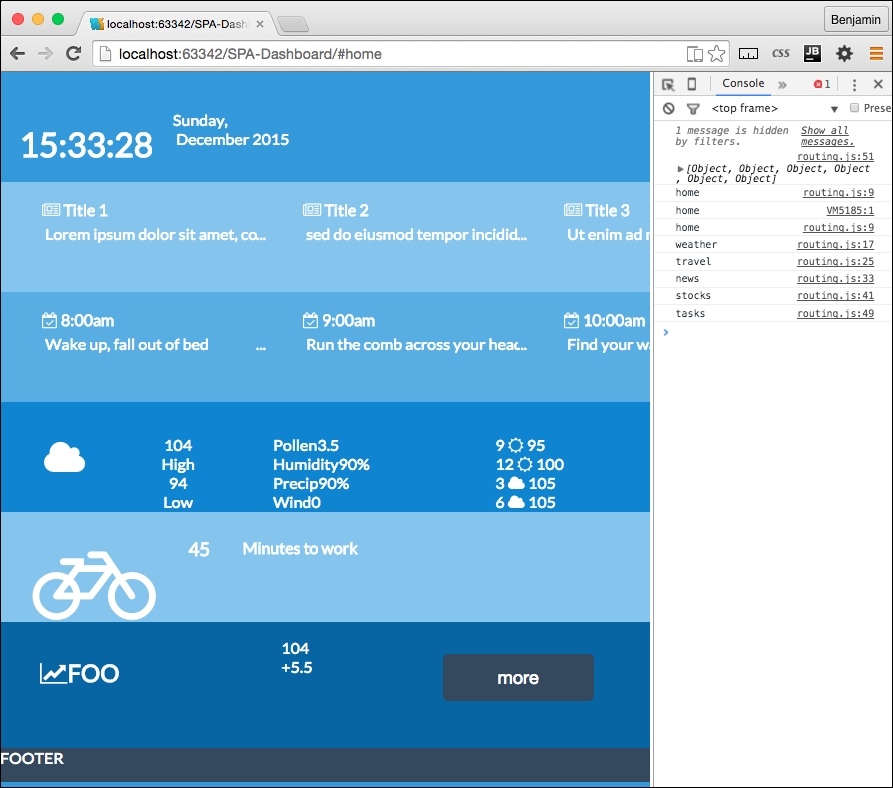Click the Title 2 newspaper icon

[312, 210]
